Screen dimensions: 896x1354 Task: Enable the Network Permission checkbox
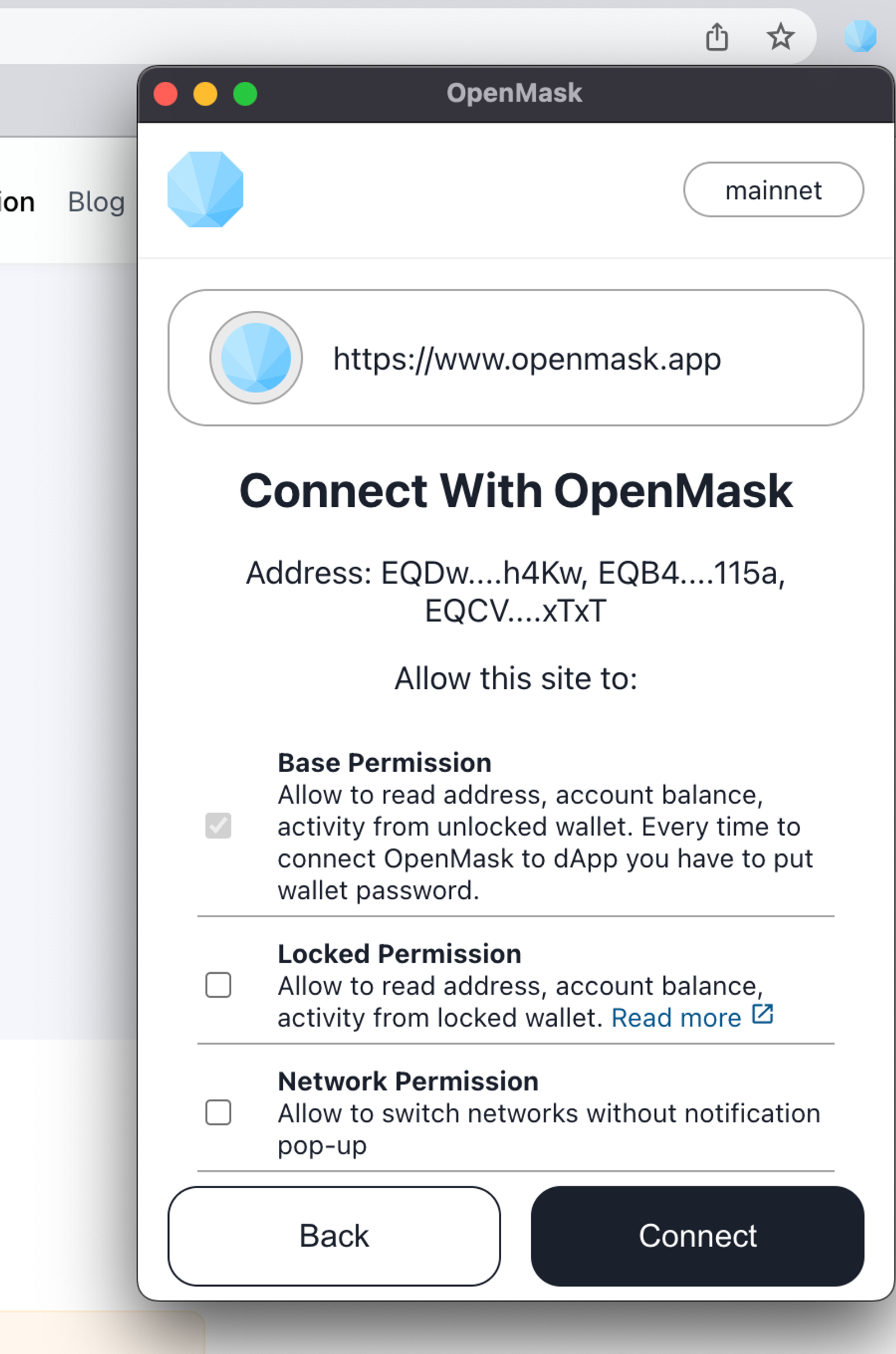pos(218,1113)
